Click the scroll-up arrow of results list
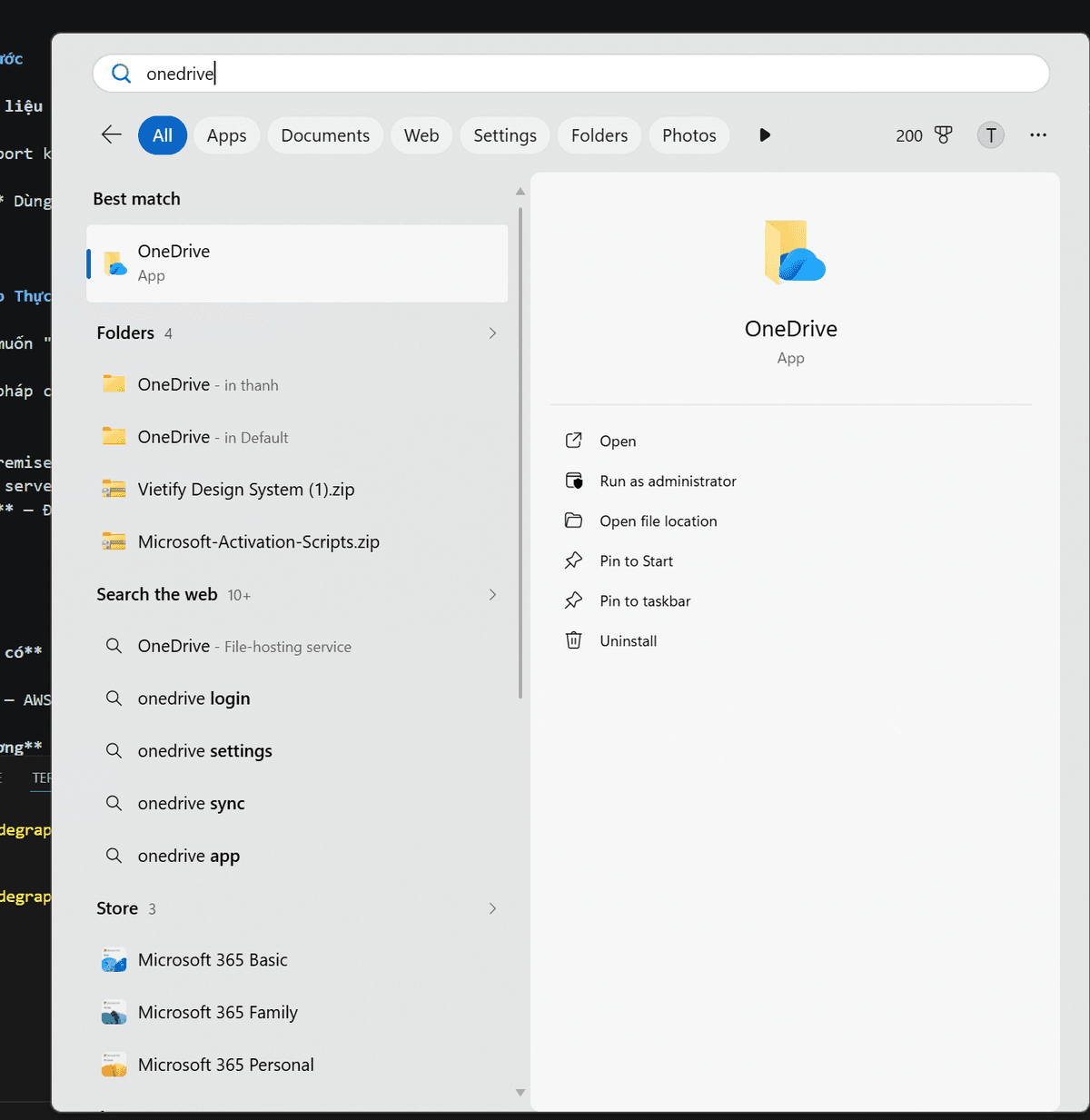Viewport: 1090px width, 1120px height. click(x=520, y=192)
